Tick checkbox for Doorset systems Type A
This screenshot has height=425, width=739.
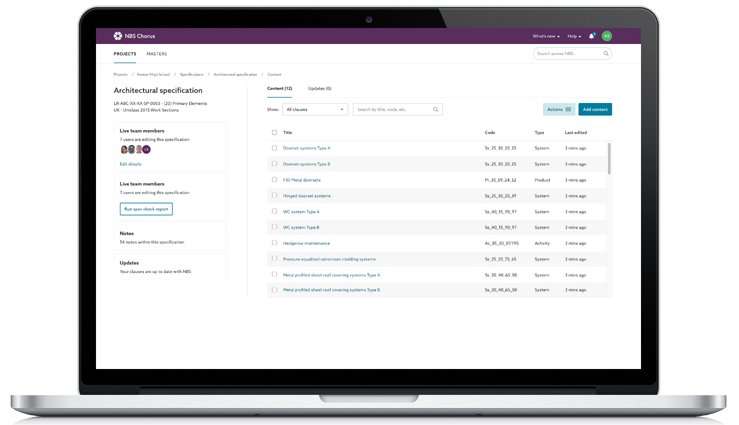click(x=274, y=148)
